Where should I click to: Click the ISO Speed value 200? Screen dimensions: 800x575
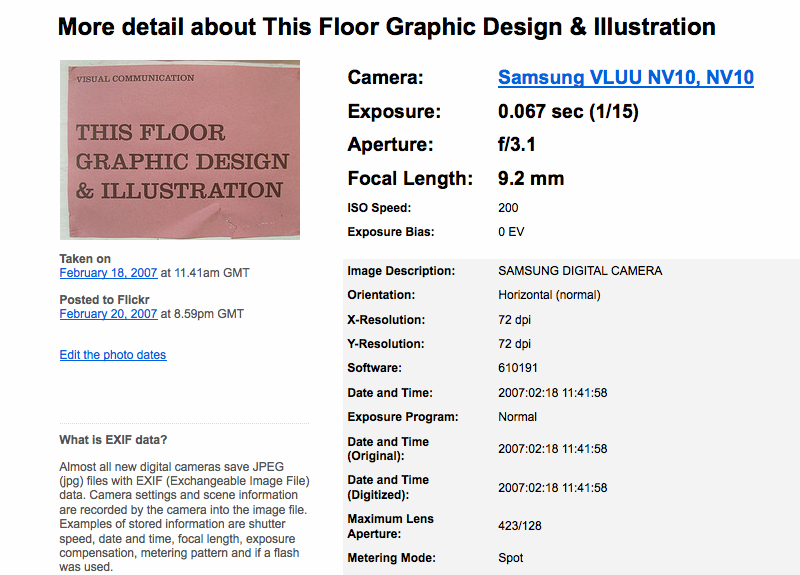pos(508,208)
